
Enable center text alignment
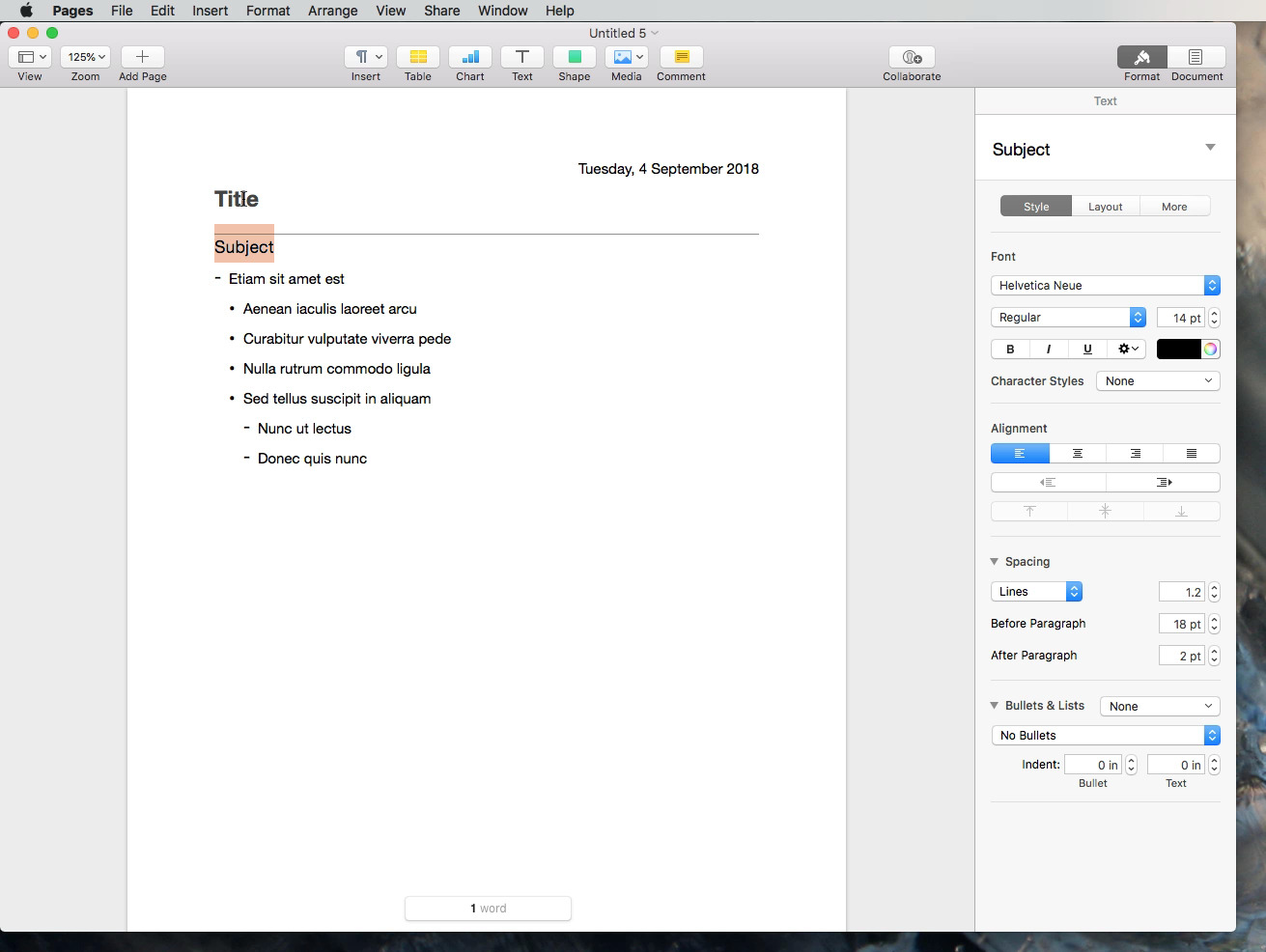(1078, 454)
